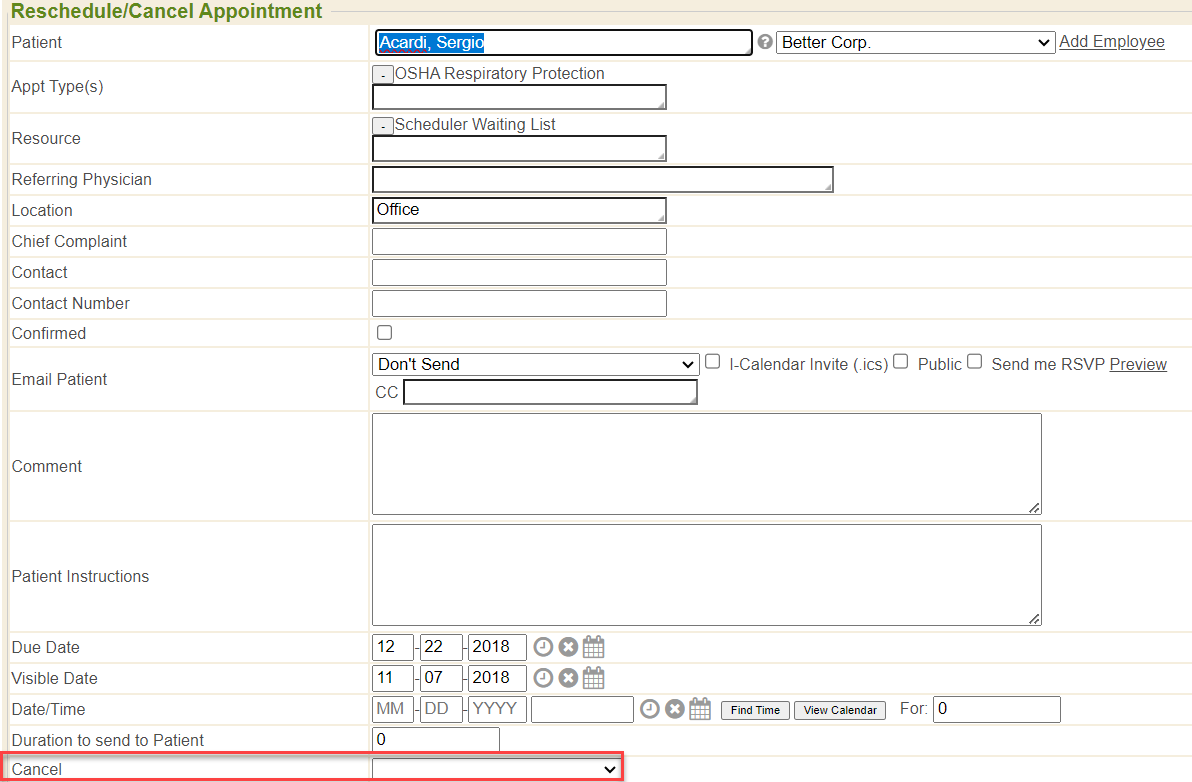This screenshot has width=1192, height=782.
Task: Open the calendar picker for Visible Date
Action: coord(594,678)
